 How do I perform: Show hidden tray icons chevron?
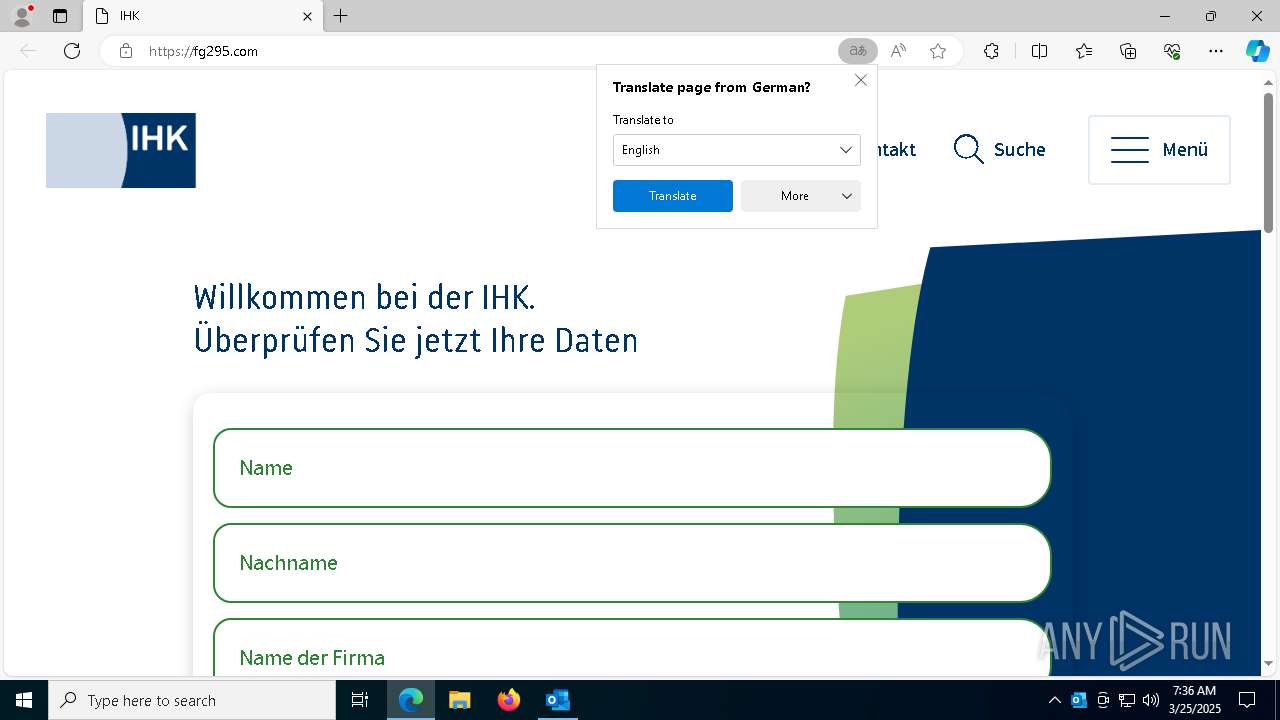(x=1054, y=700)
